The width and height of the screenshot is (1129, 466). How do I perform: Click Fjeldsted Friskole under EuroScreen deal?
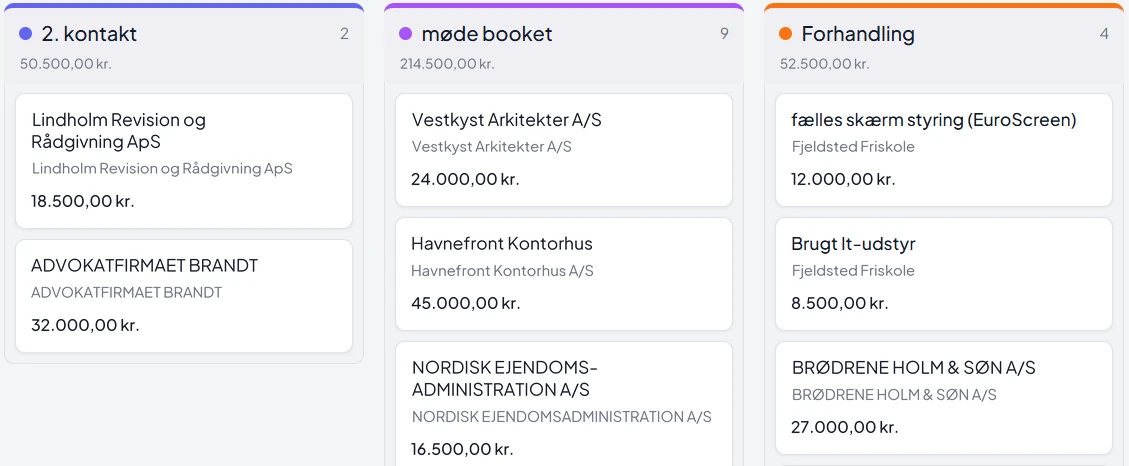point(853,147)
